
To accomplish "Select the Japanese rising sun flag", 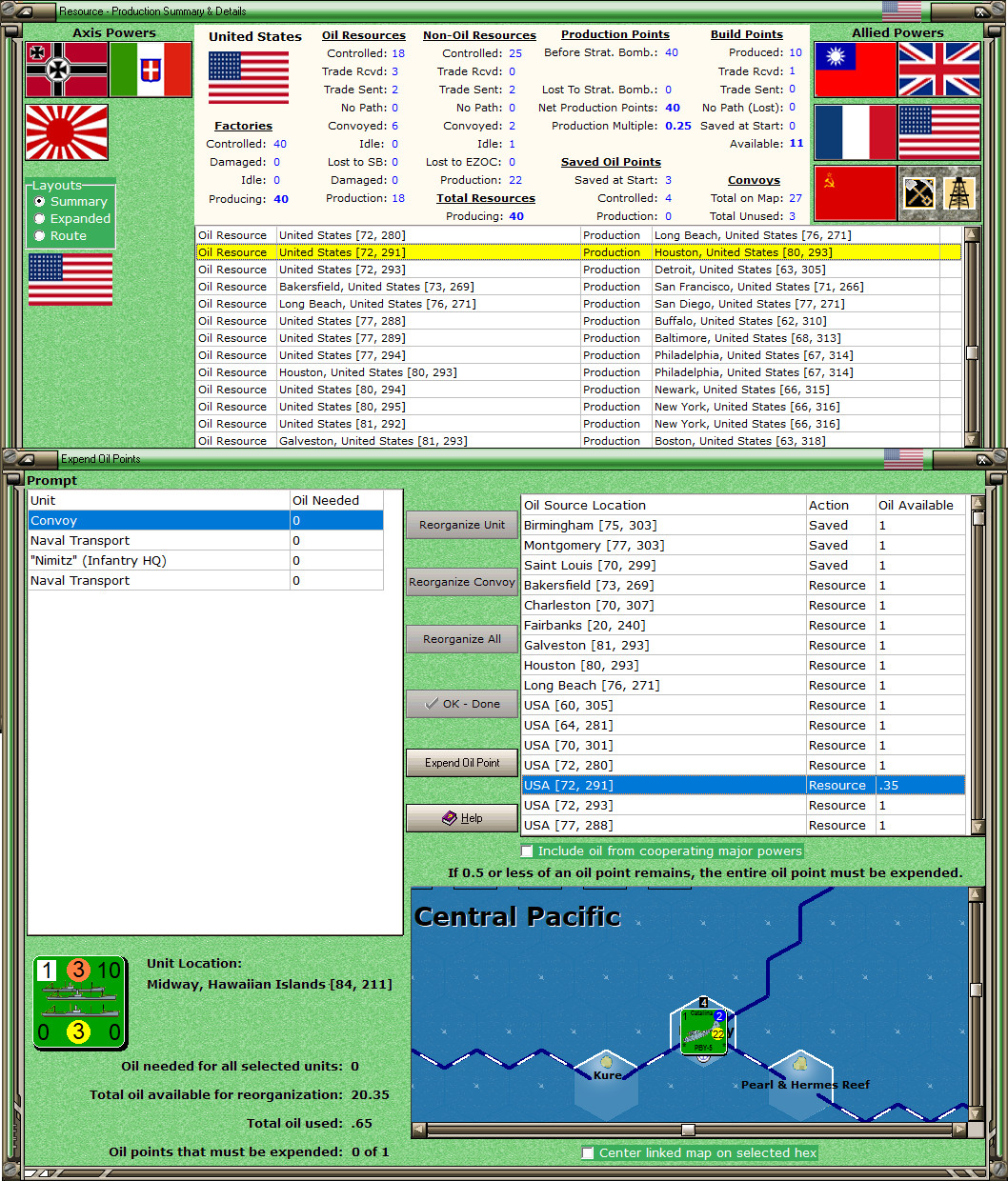I will 67,131.
